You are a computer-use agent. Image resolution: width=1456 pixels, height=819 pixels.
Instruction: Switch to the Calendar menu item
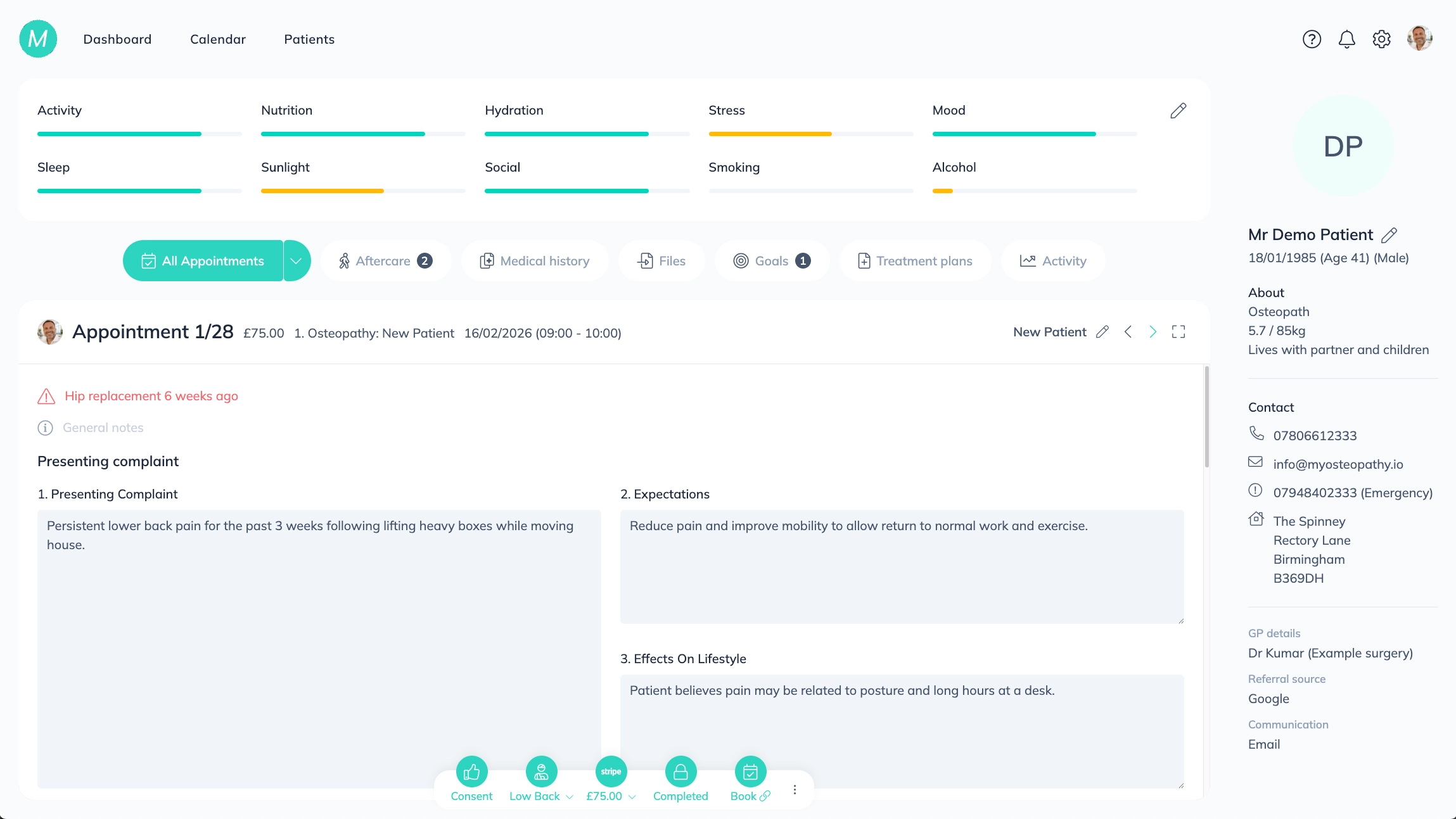coord(218,39)
